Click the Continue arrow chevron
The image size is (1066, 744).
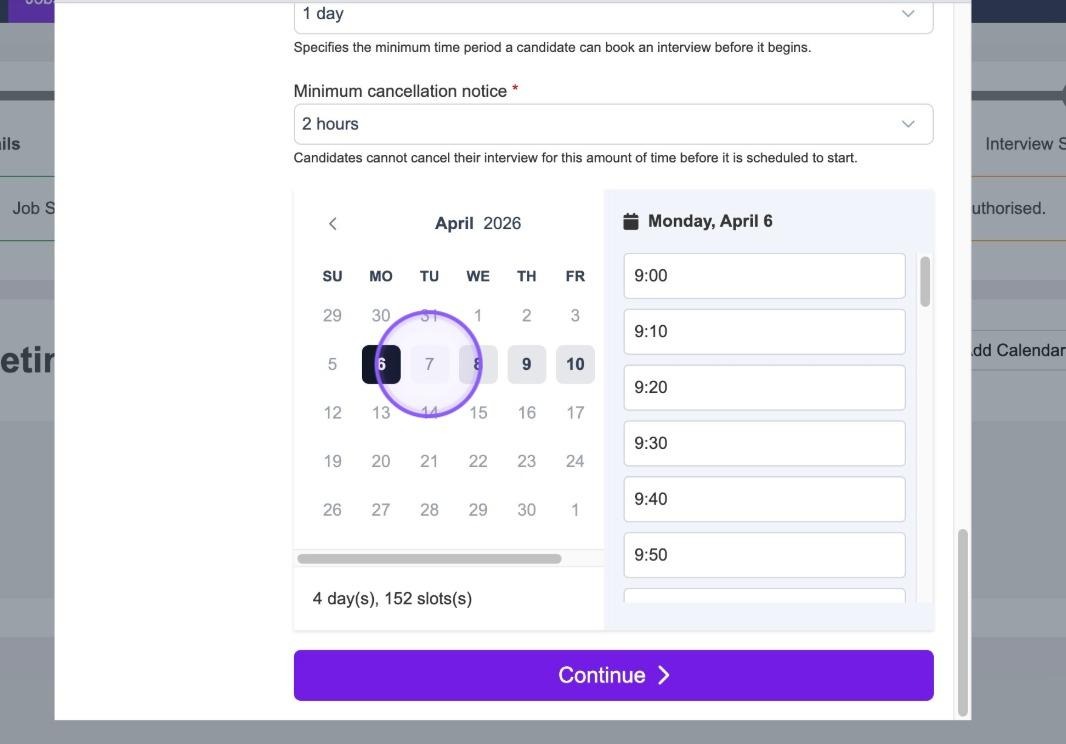tap(663, 676)
